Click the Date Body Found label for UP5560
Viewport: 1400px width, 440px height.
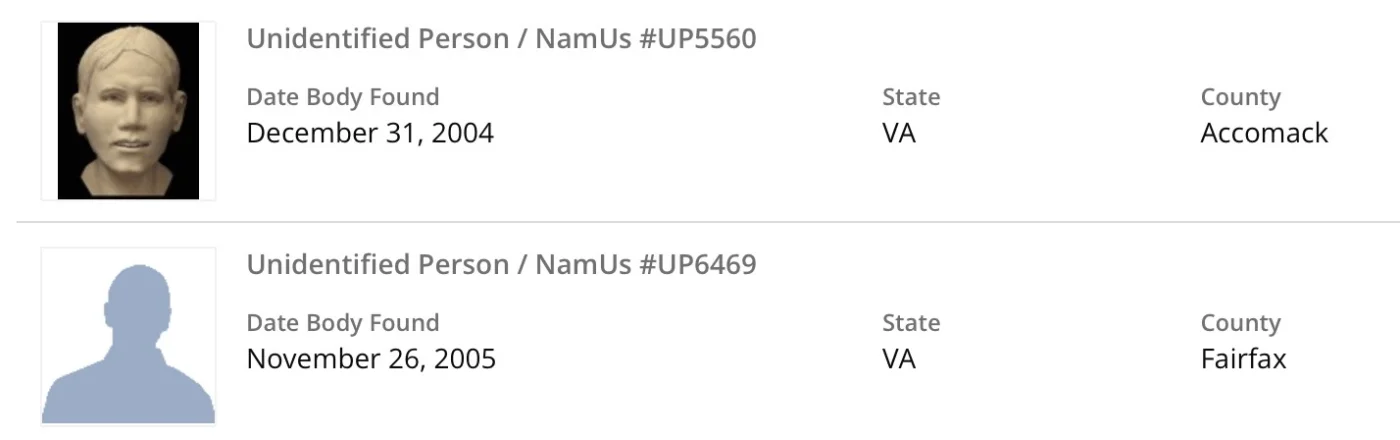point(343,97)
